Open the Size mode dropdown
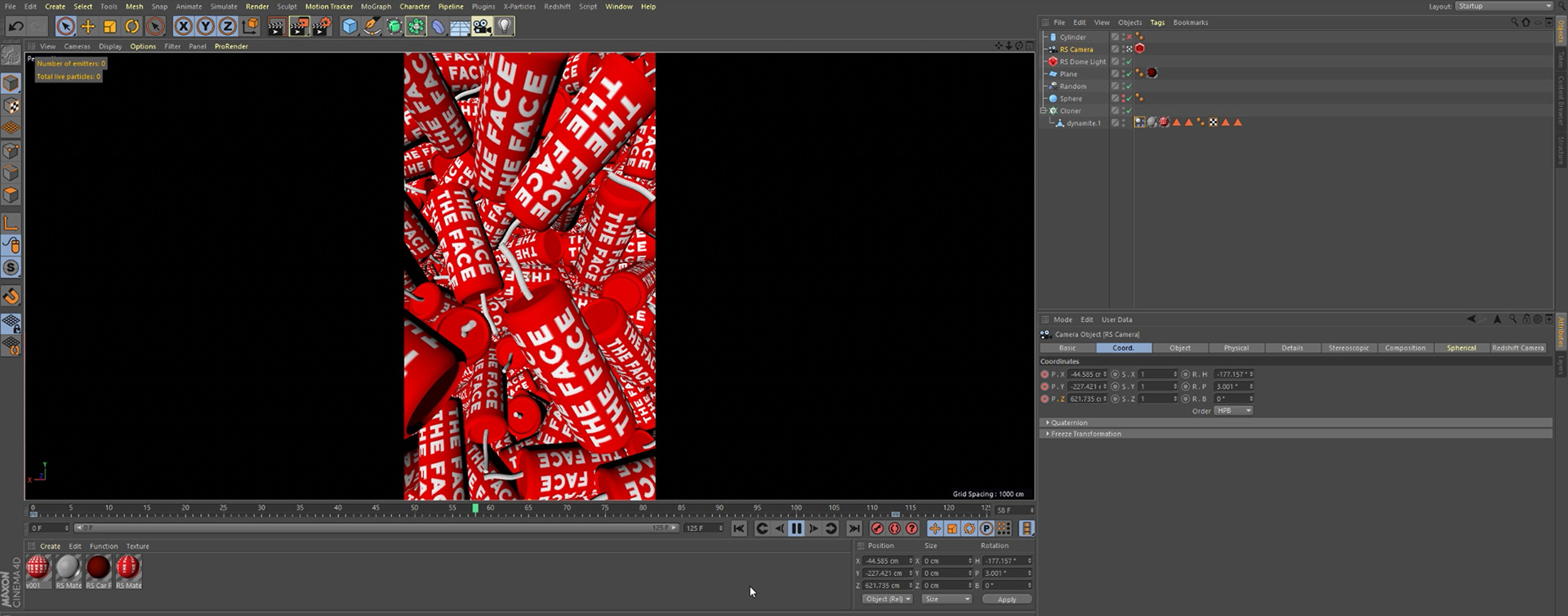The height and width of the screenshot is (616, 1568). tap(947, 599)
